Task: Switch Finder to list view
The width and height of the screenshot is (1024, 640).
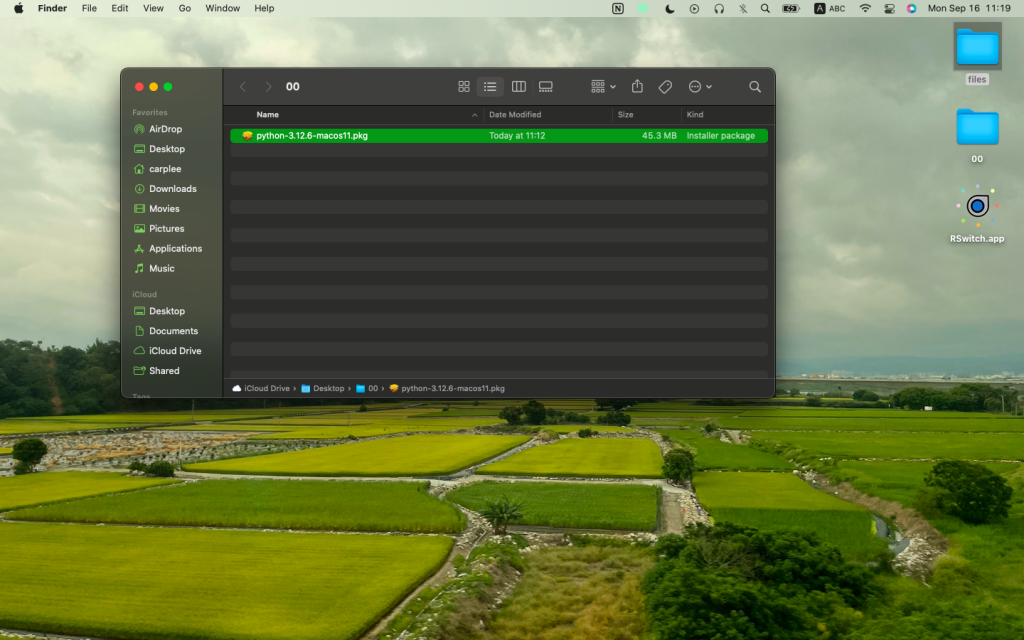Action: (x=490, y=87)
